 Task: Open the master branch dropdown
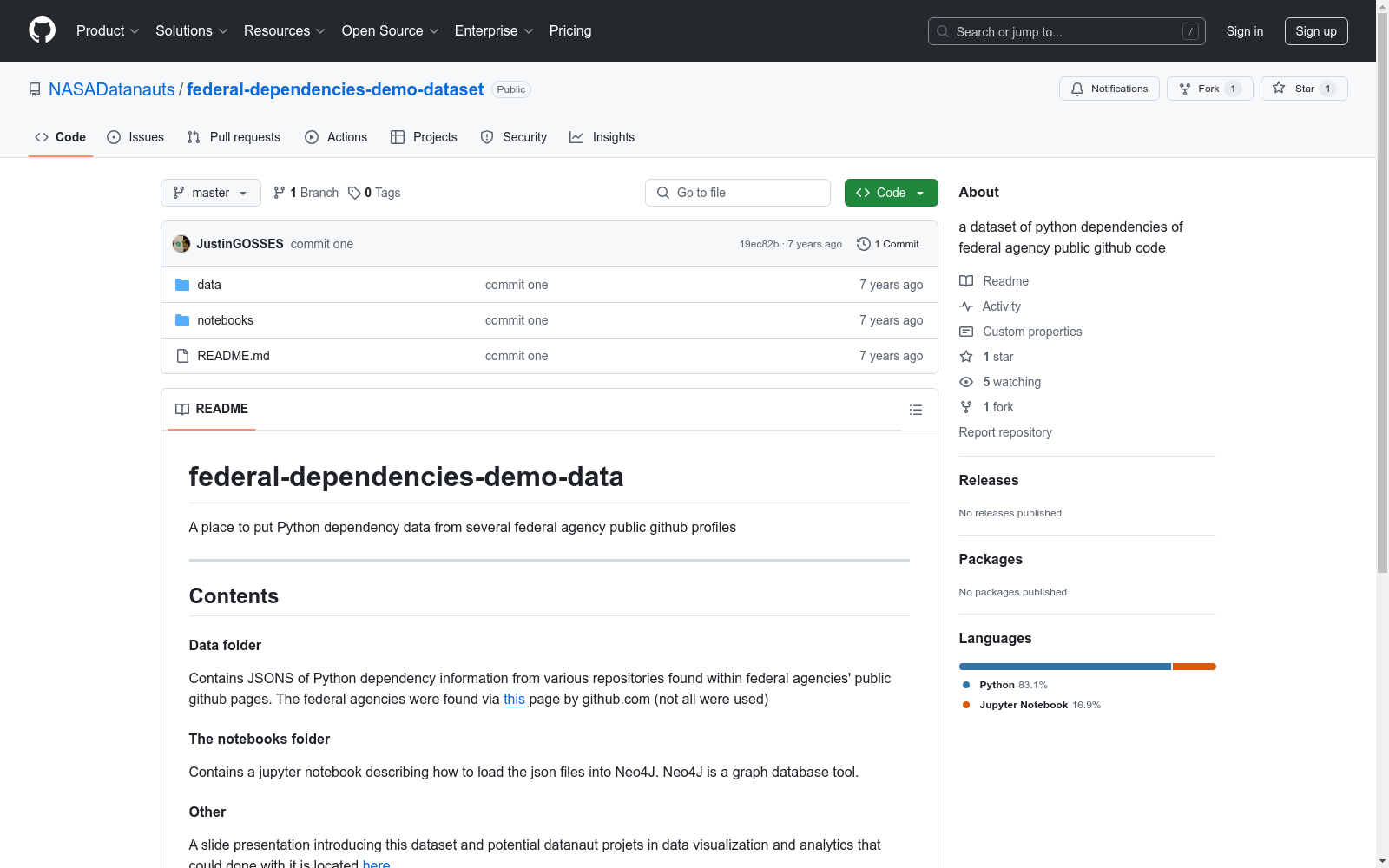pos(211,193)
